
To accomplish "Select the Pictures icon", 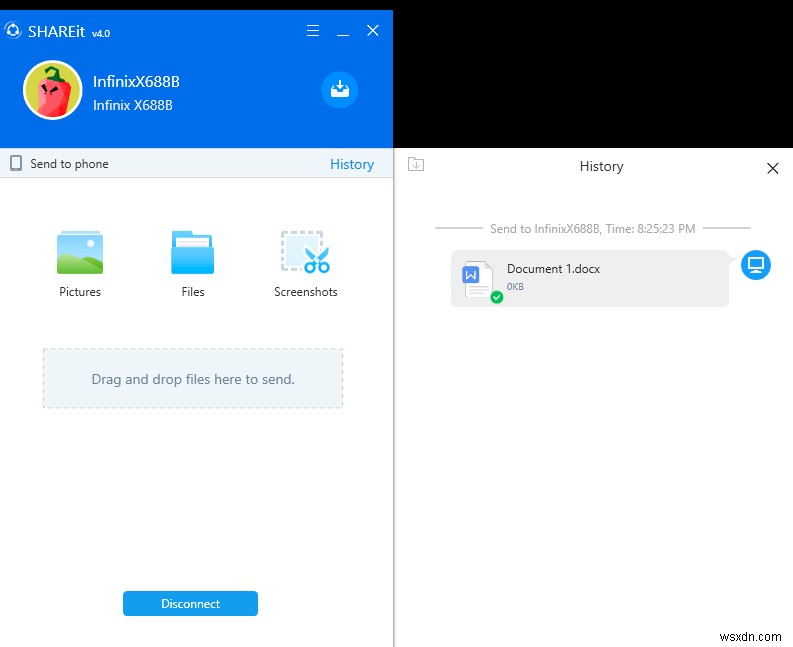I will [x=80, y=252].
